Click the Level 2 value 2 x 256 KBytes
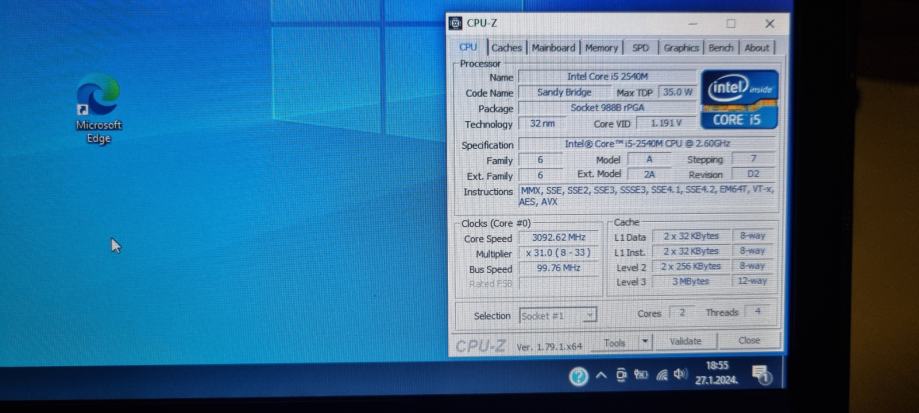 [691, 266]
